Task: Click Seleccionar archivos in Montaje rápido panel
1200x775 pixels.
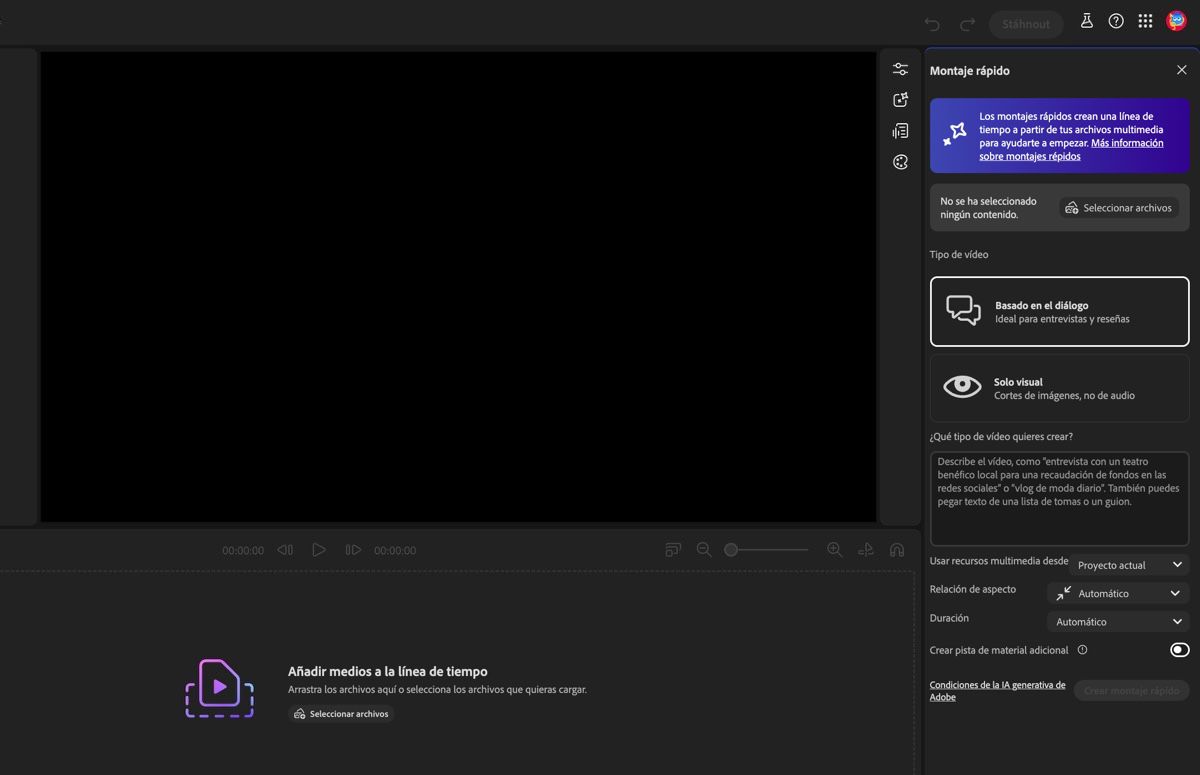Action: [1119, 208]
